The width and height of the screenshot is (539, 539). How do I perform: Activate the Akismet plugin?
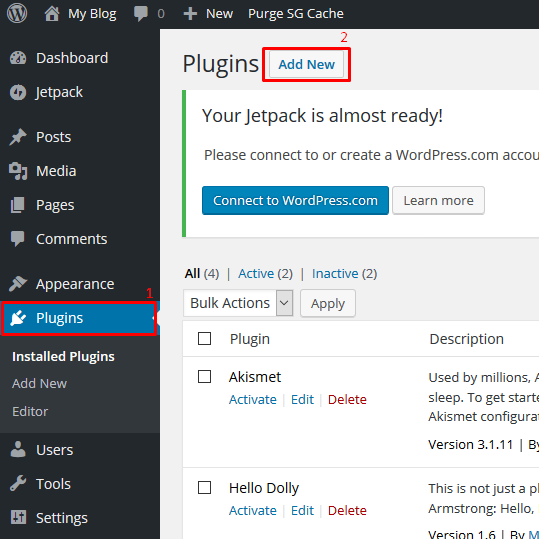(x=253, y=399)
